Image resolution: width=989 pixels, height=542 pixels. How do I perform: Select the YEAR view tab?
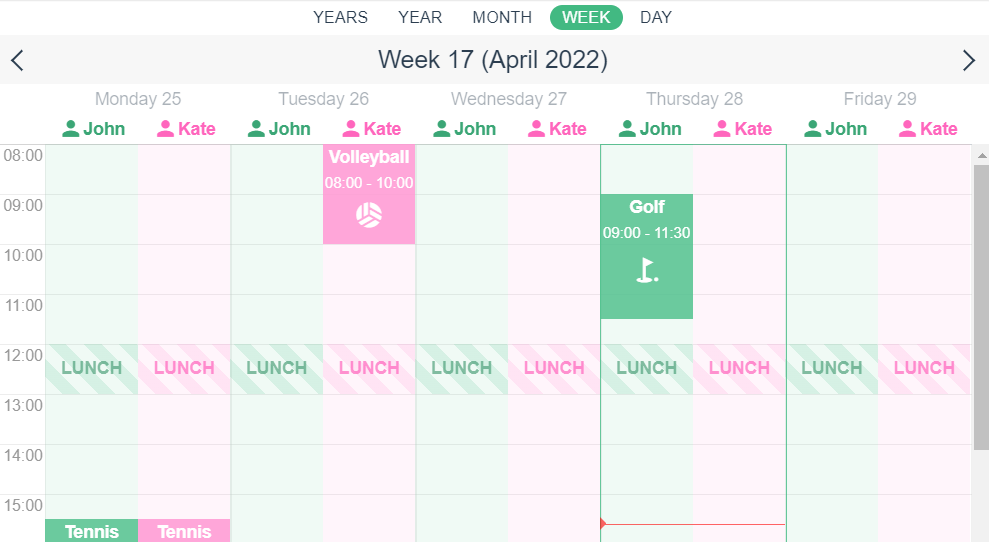(x=420, y=17)
